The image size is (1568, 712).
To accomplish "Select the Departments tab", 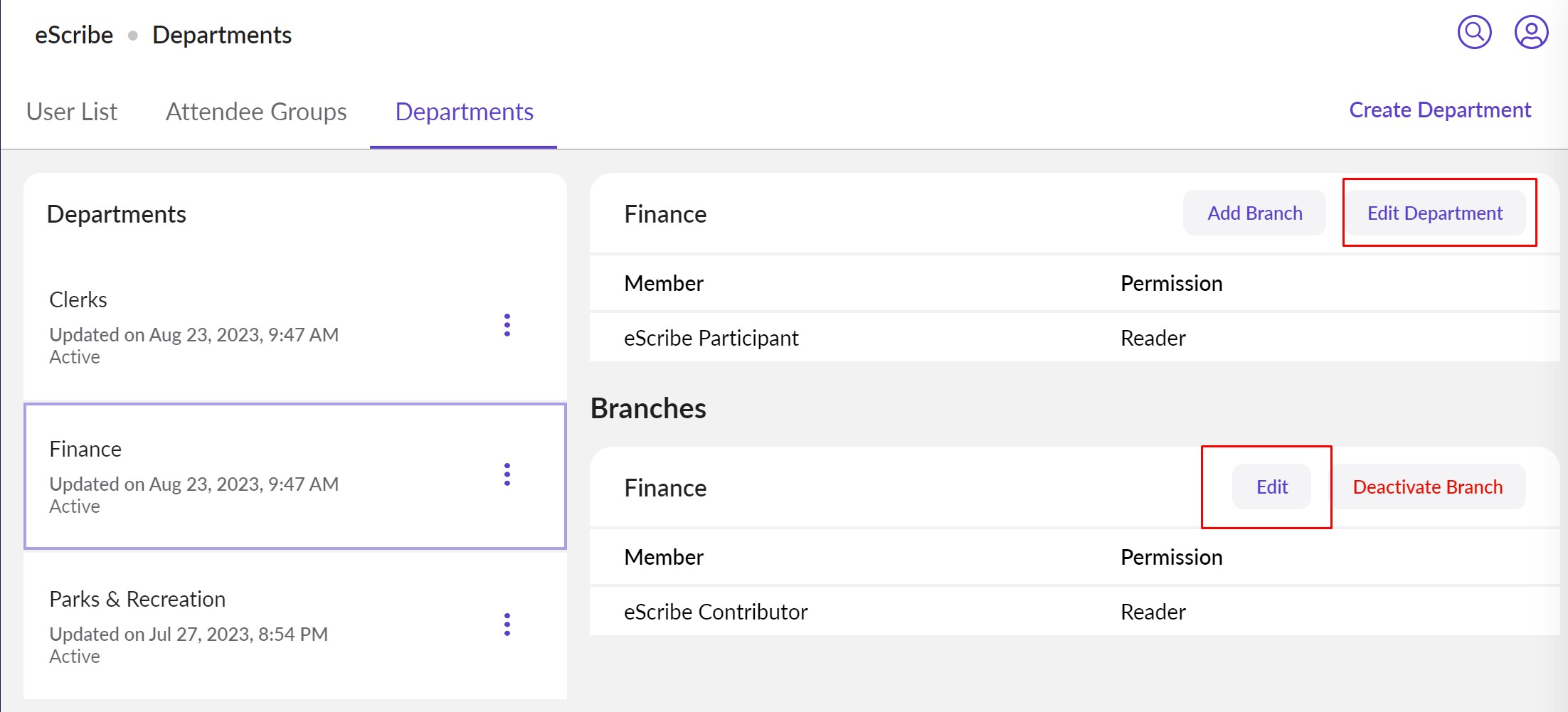I will click(464, 112).
